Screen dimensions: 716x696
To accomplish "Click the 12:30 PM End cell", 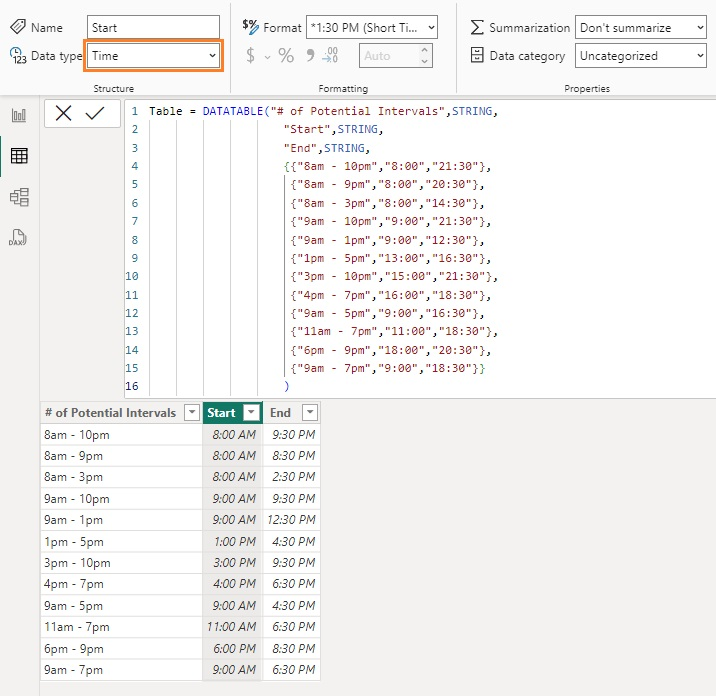I will 291,520.
